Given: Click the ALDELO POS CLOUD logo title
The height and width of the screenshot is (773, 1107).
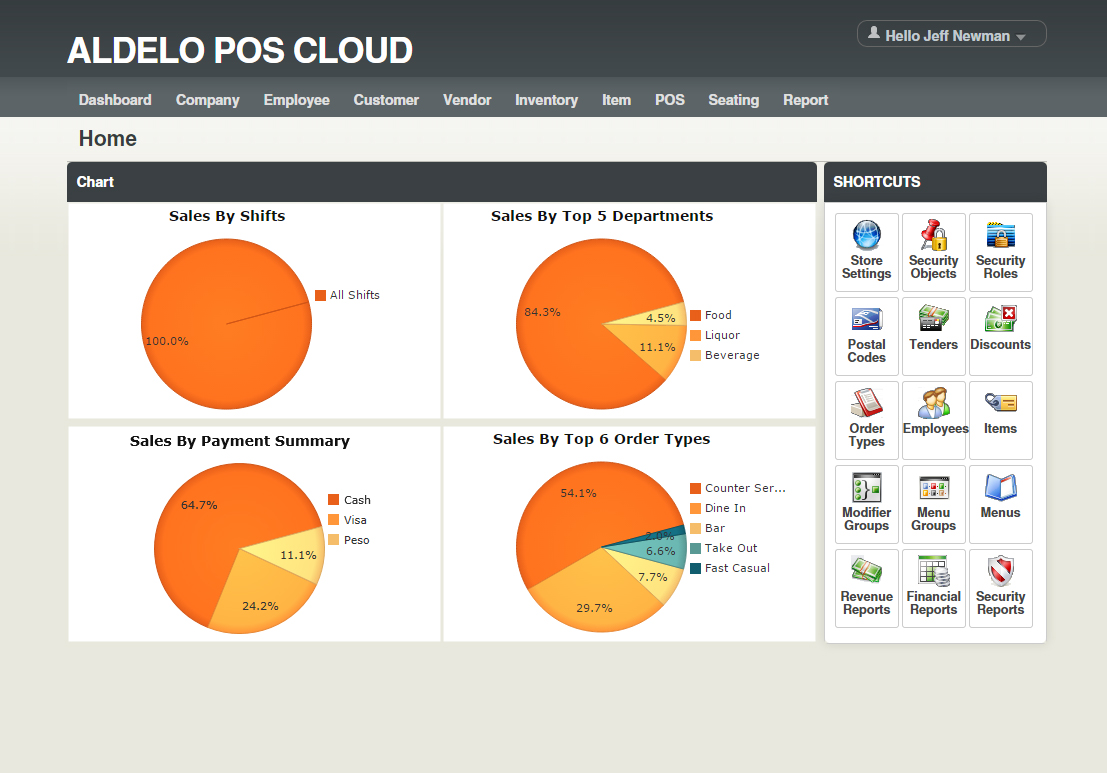Looking at the screenshot, I should 240,50.
